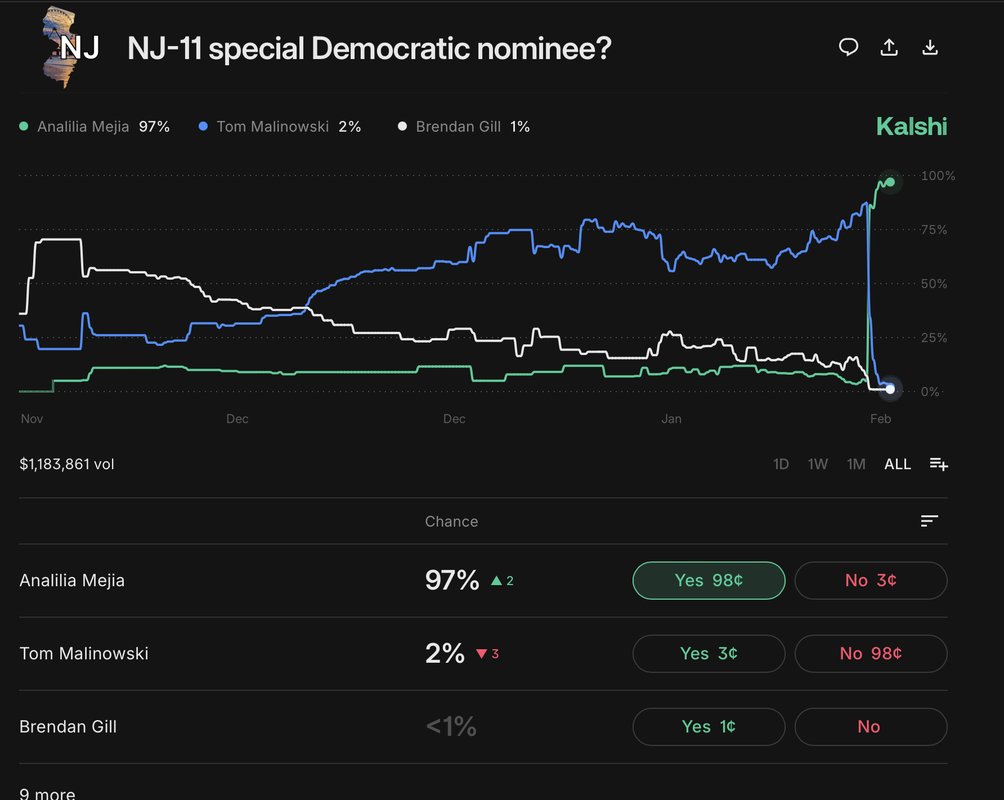Viewport: 1004px width, 800px height.
Task: Select the green Analilia Mejia legend dot
Action: [x=22, y=126]
